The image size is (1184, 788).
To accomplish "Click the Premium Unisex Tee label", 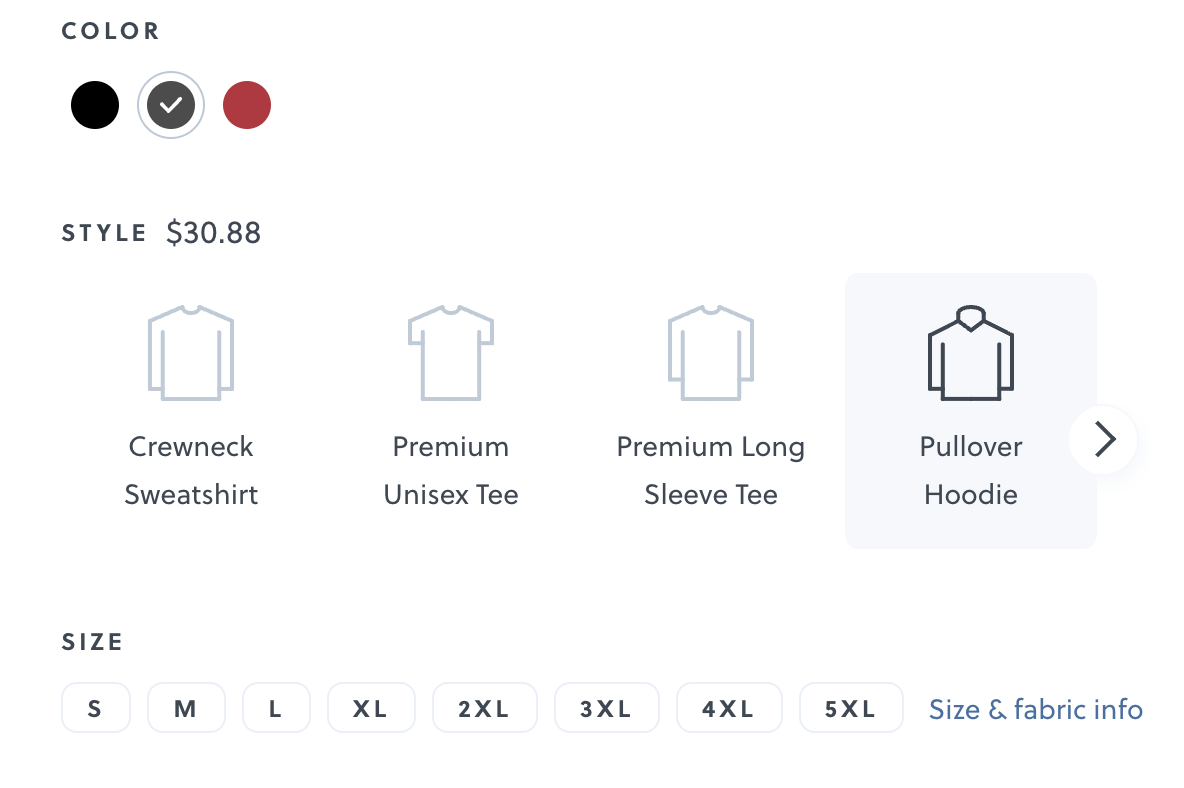I will tap(451, 470).
